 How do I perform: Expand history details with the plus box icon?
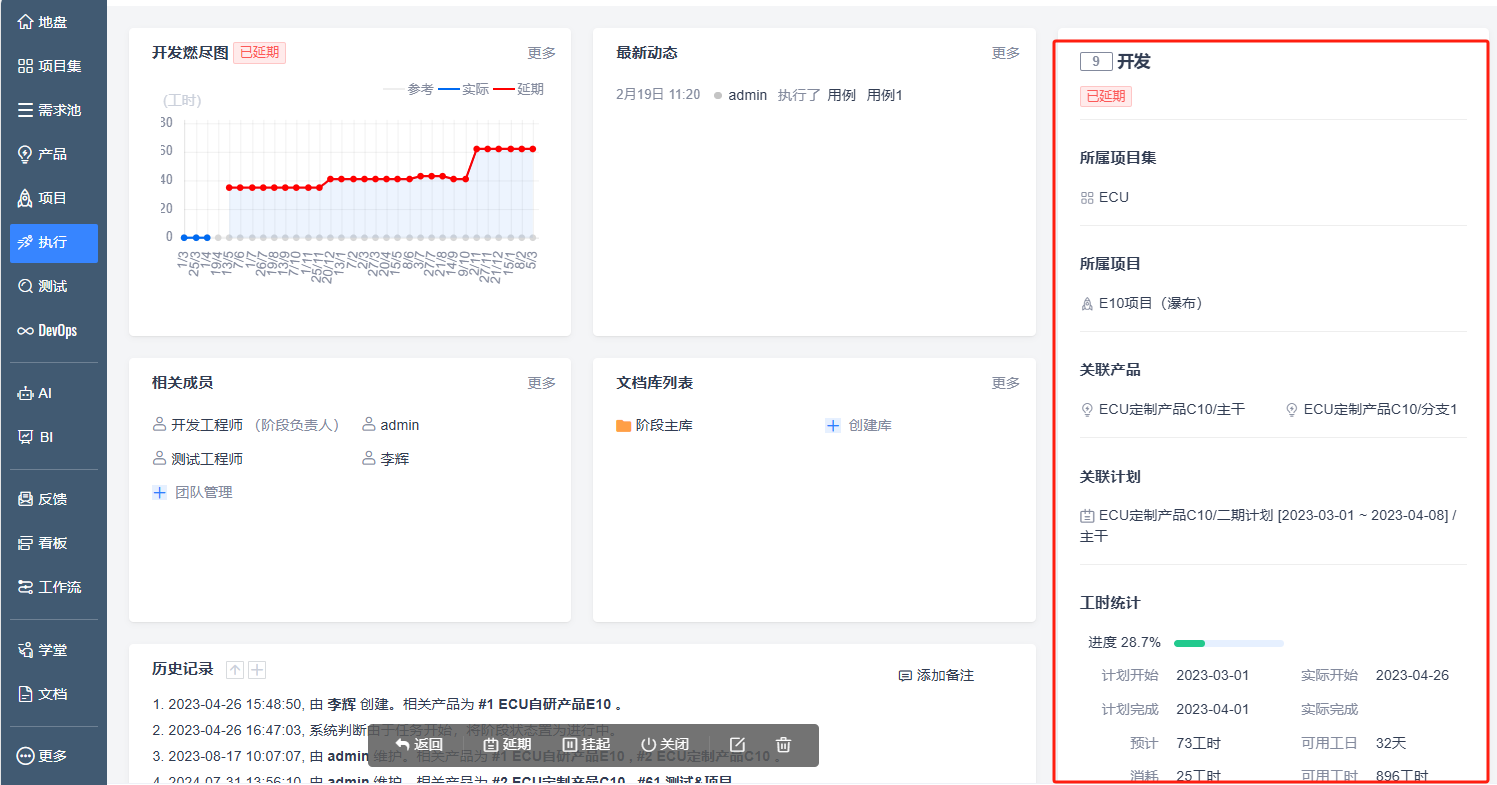pyautogui.click(x=257, y=670)
